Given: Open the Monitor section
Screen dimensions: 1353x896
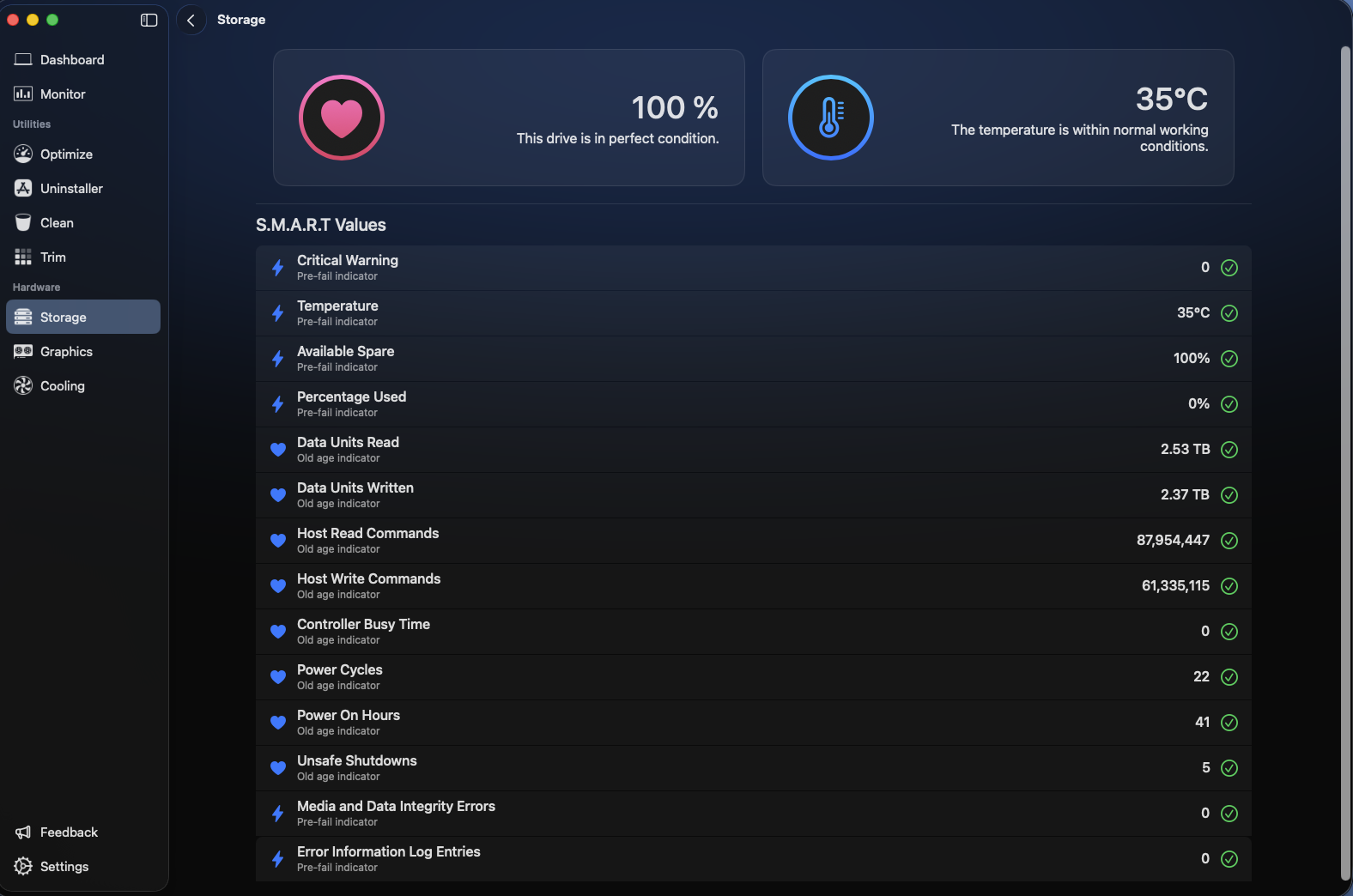Looking at the screenshot, I should pyautogui.click(x=83, y=94).
